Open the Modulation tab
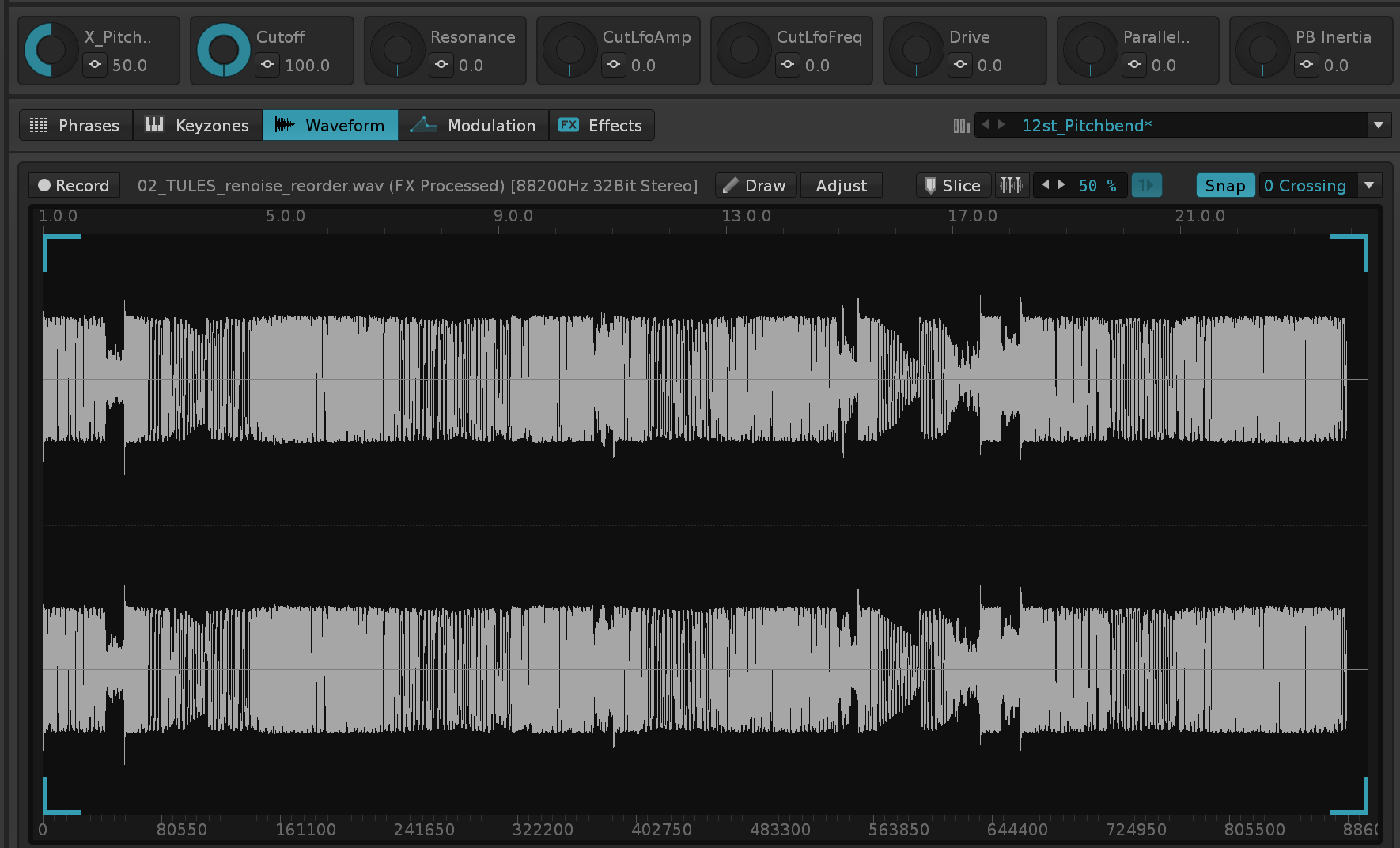 tap(474, 125)
